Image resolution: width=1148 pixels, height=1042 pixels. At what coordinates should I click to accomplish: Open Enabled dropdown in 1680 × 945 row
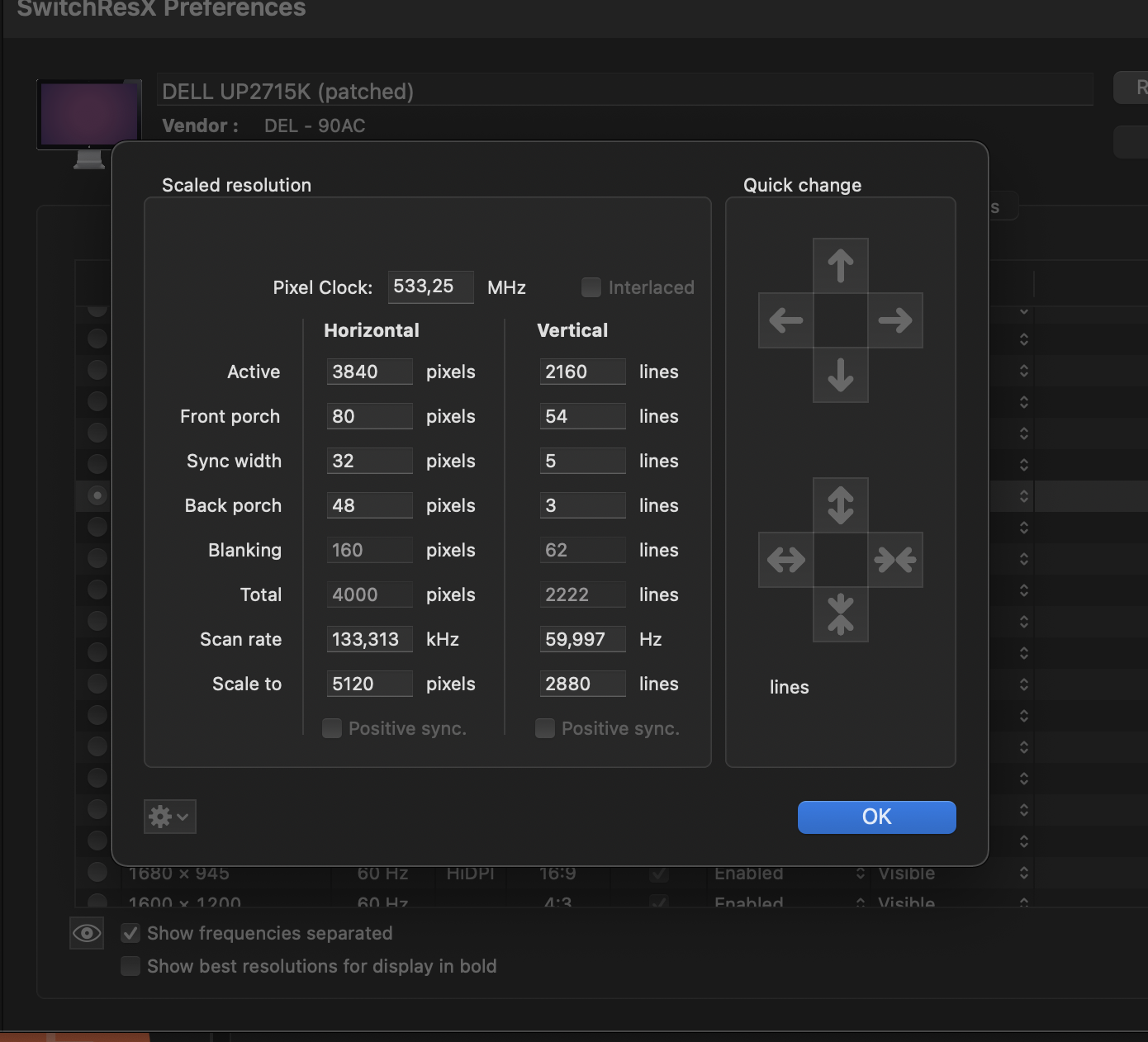pyautogui.click(x=790, y=873)
